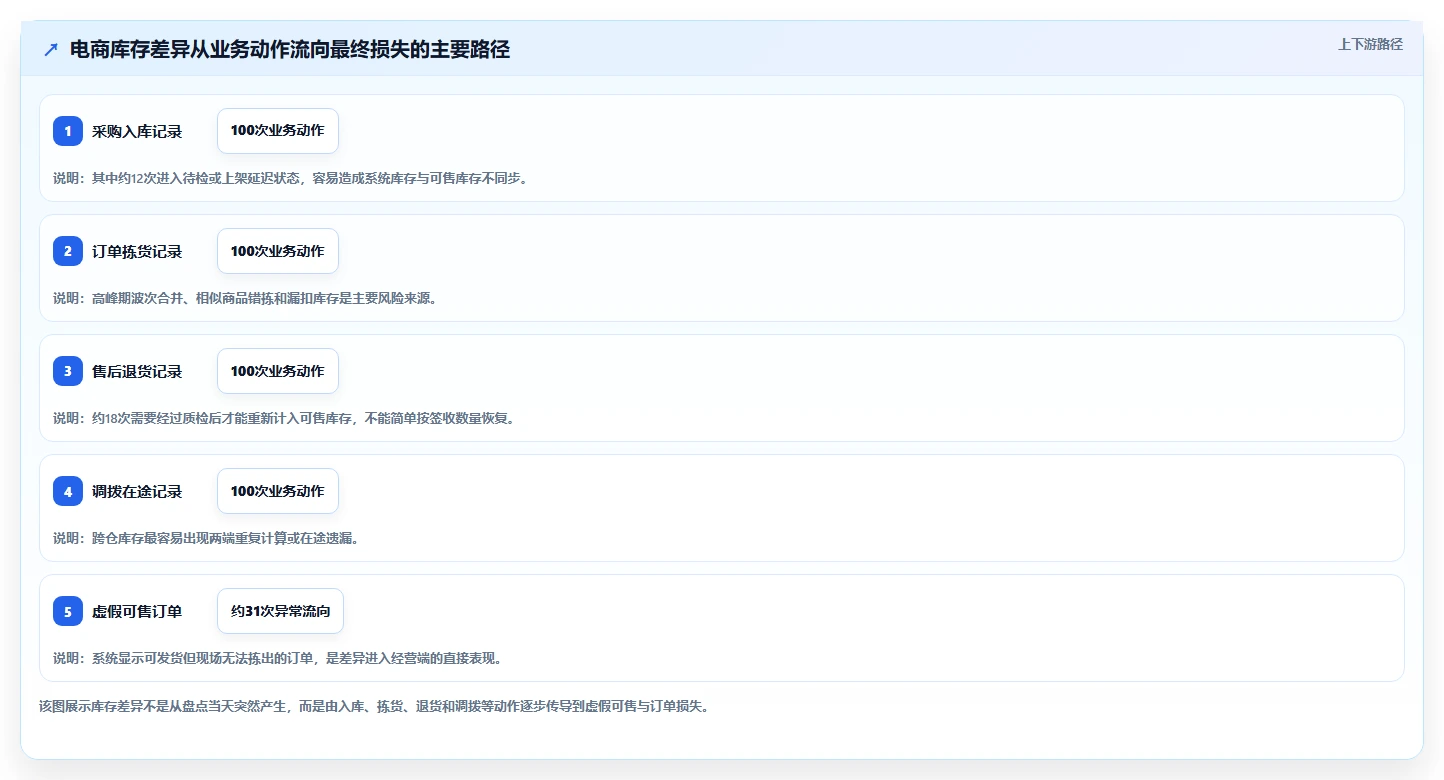
Task: Click step number badge 2
Action: point(68,251)
